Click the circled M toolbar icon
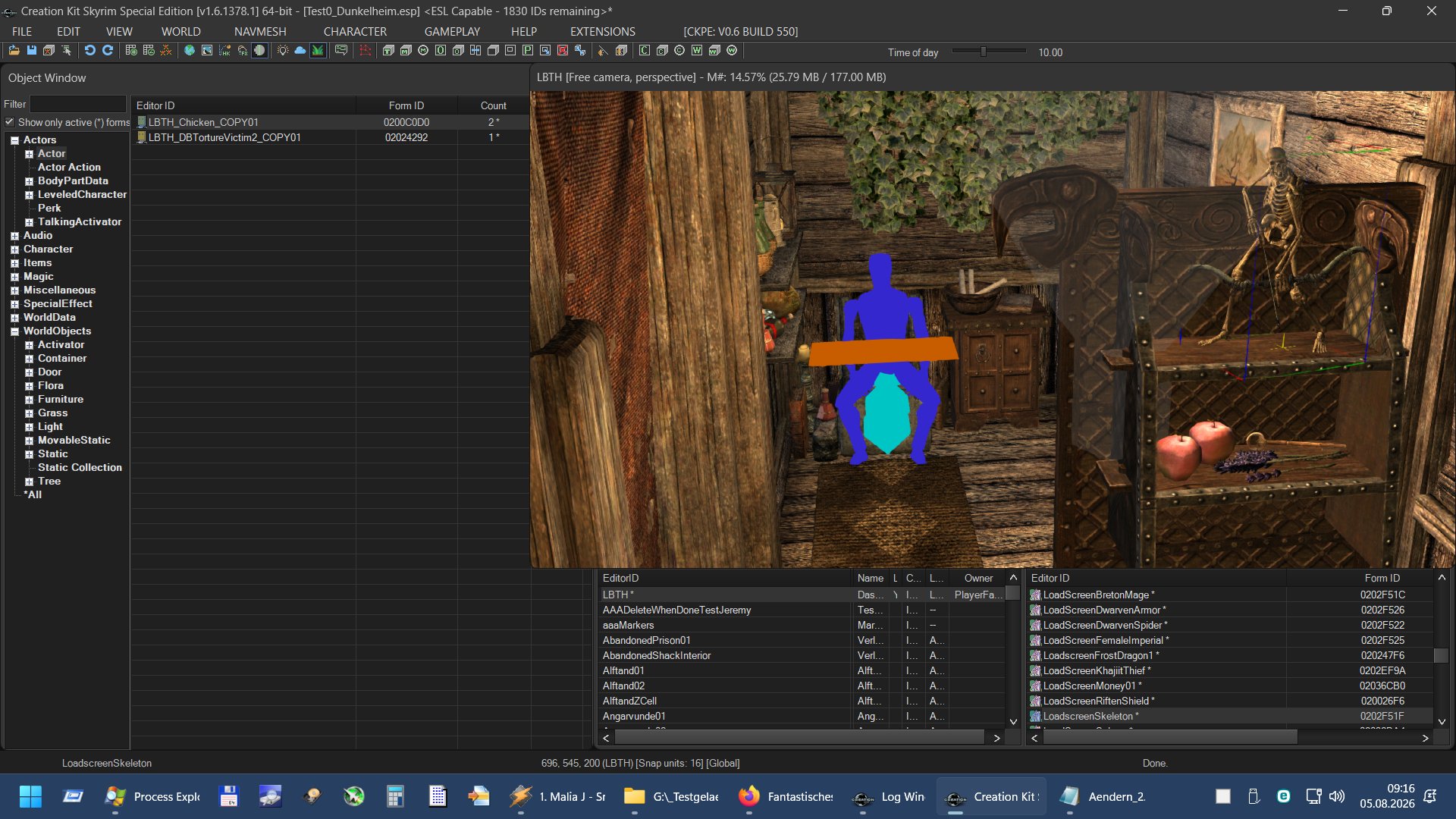1456x819 pixels. coord(423,51)
